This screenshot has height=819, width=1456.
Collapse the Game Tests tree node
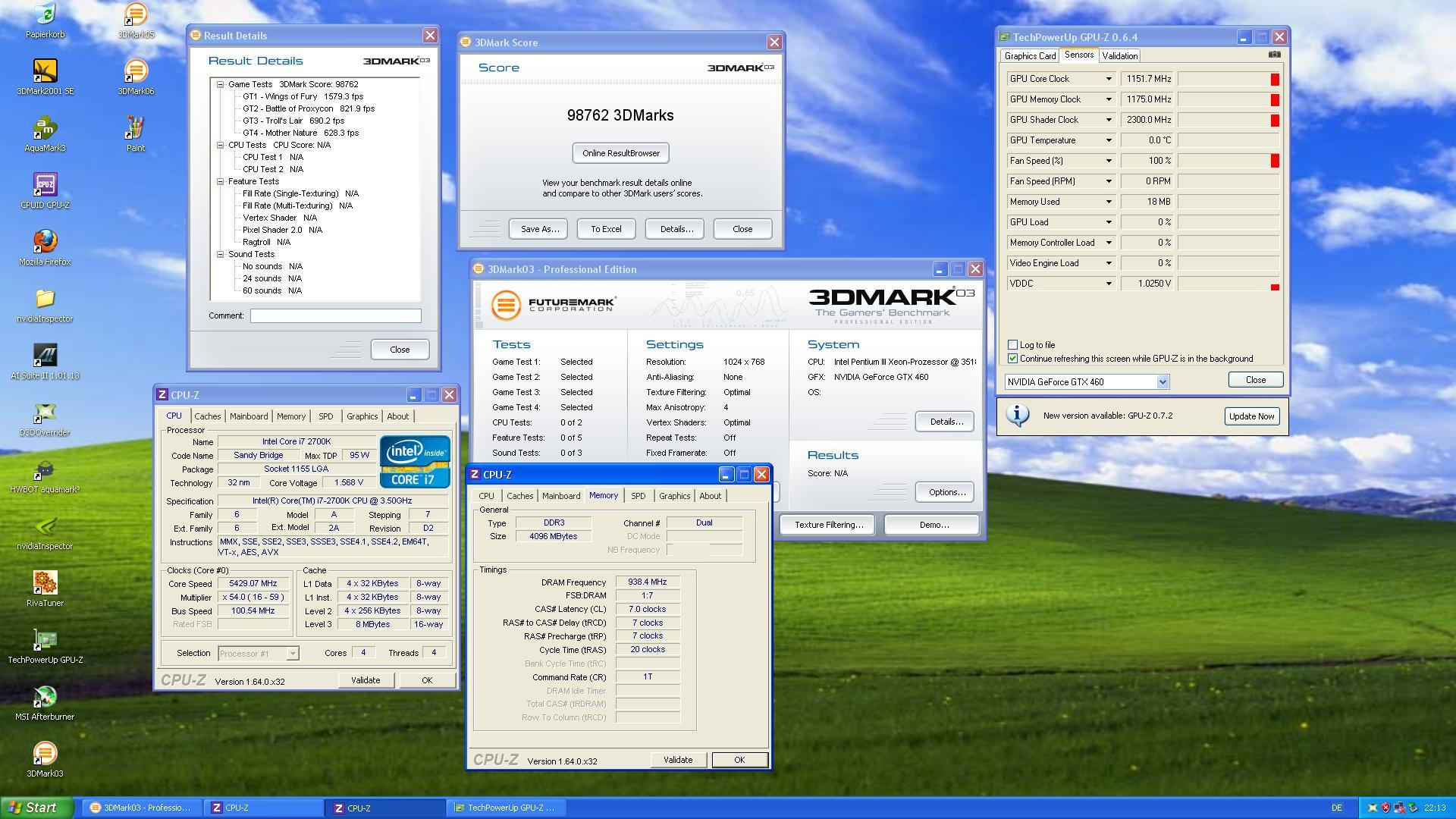220,85
